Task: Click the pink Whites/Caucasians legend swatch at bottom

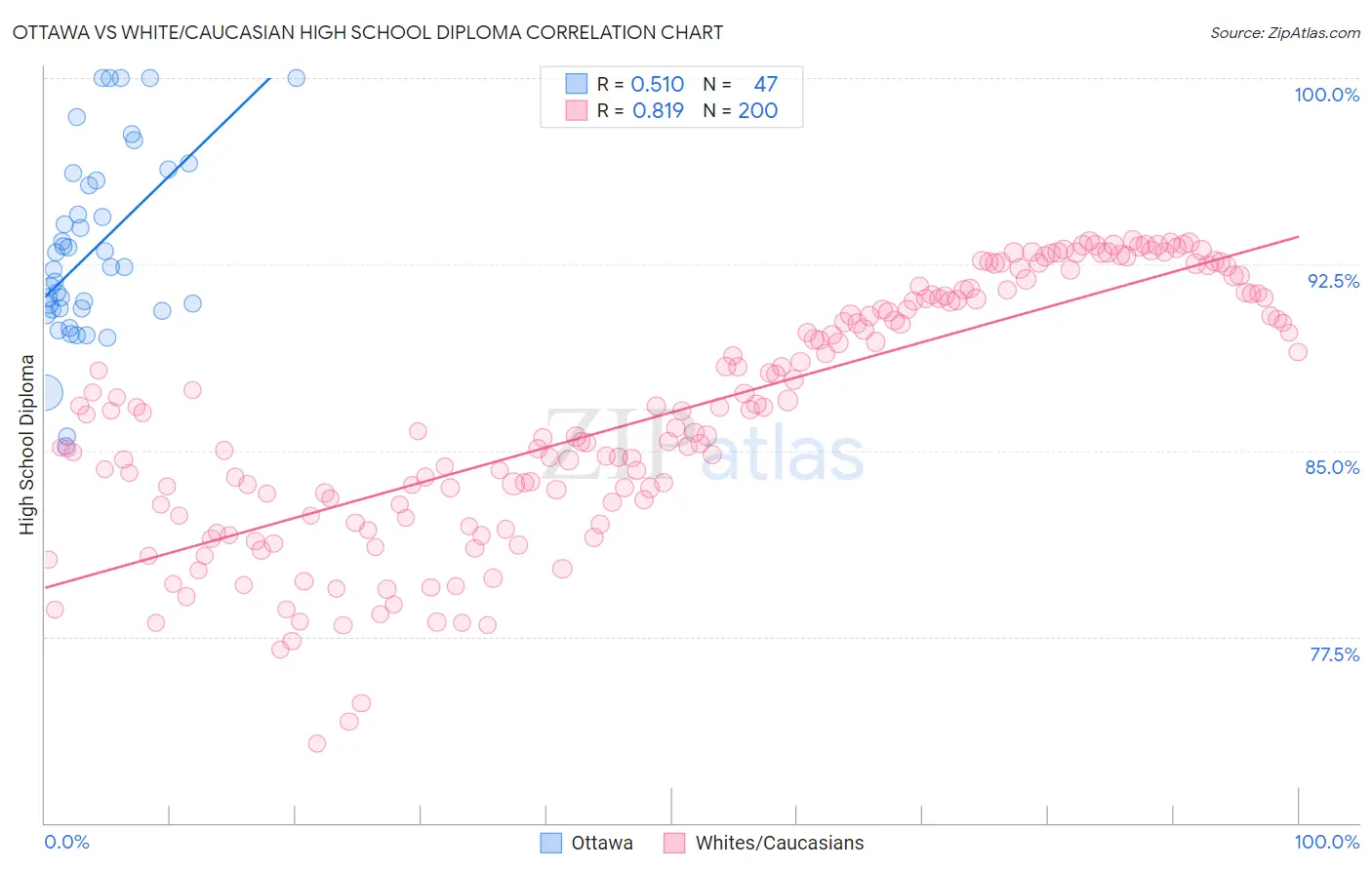Action: click(x=674, y=843)
